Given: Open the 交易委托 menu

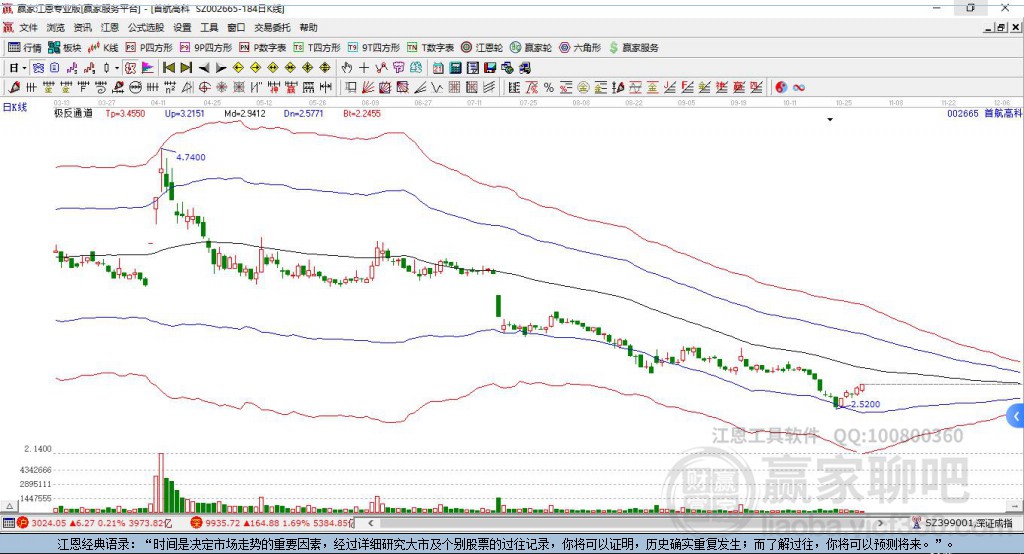Looking at the screenshot, I should tap(272, 27).
